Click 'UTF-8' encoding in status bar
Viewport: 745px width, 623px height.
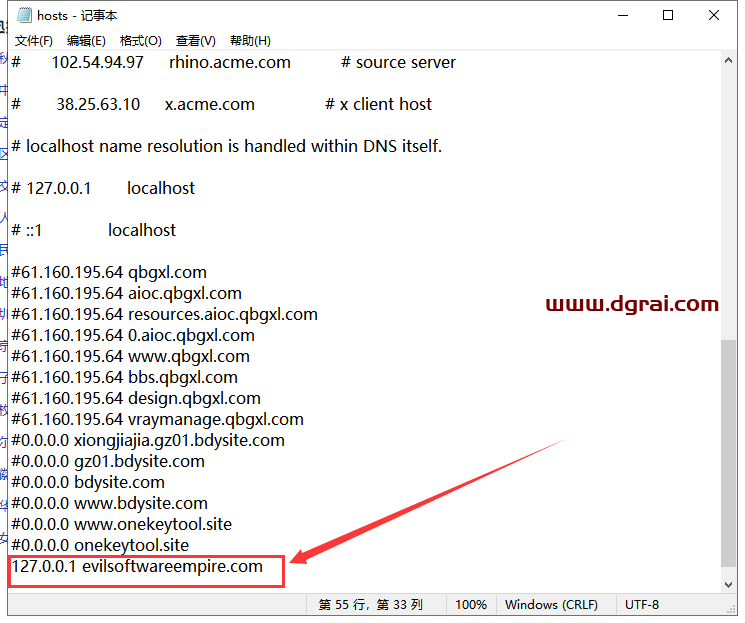642,605
